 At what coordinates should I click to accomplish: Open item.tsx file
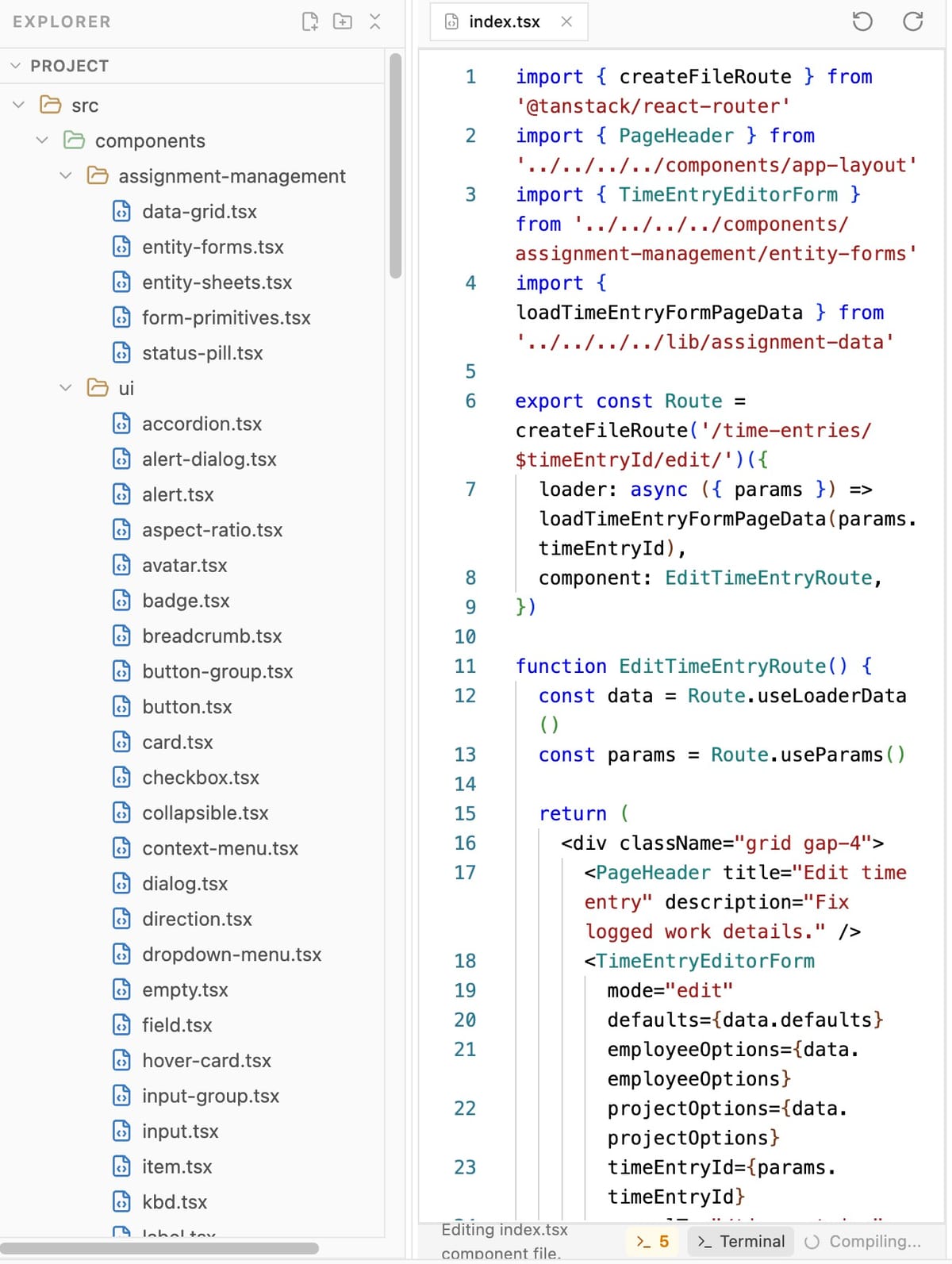(x=177, y=1167)
